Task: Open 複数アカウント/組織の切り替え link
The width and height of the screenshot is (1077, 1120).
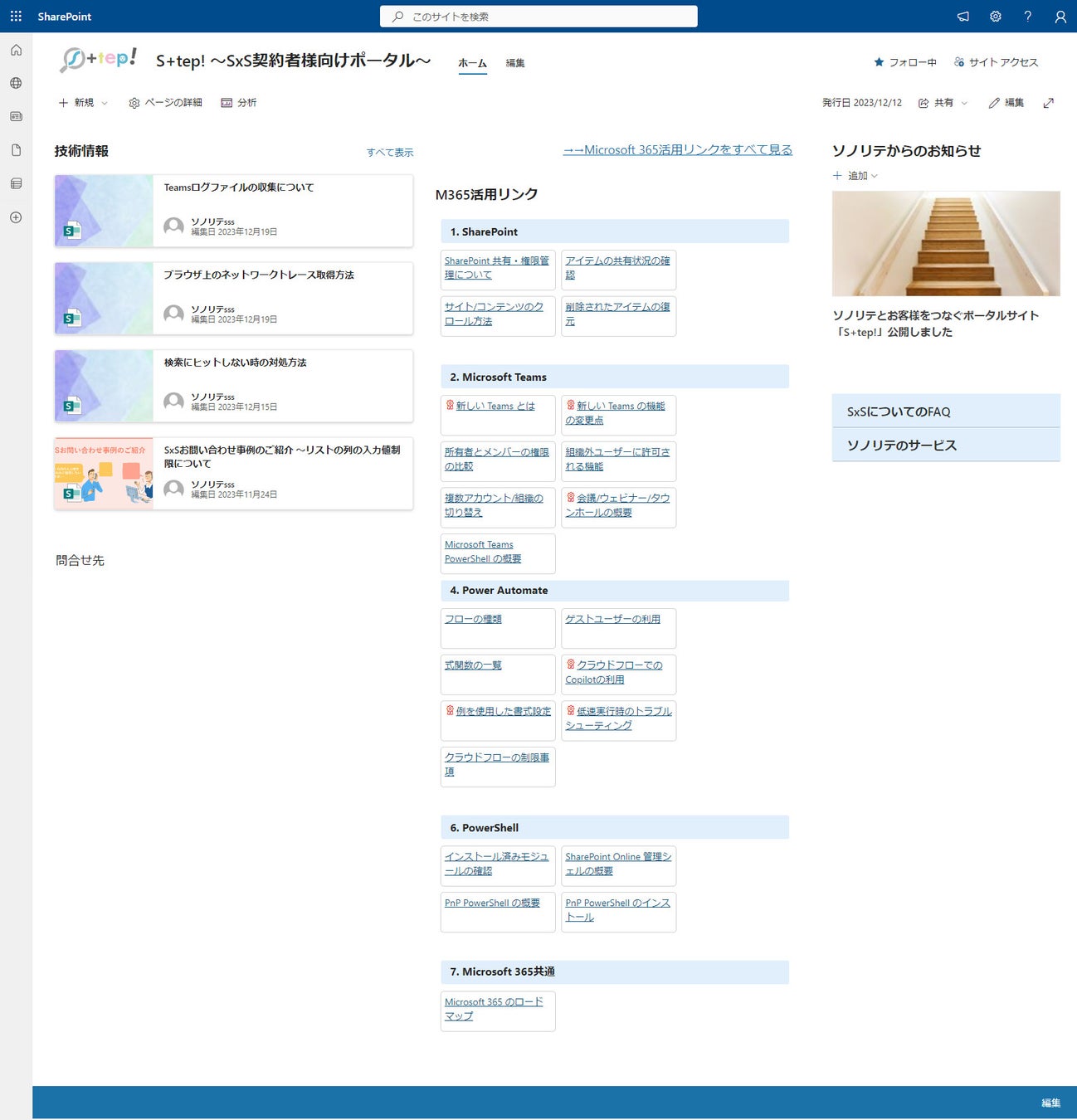Action: point(494,504)
